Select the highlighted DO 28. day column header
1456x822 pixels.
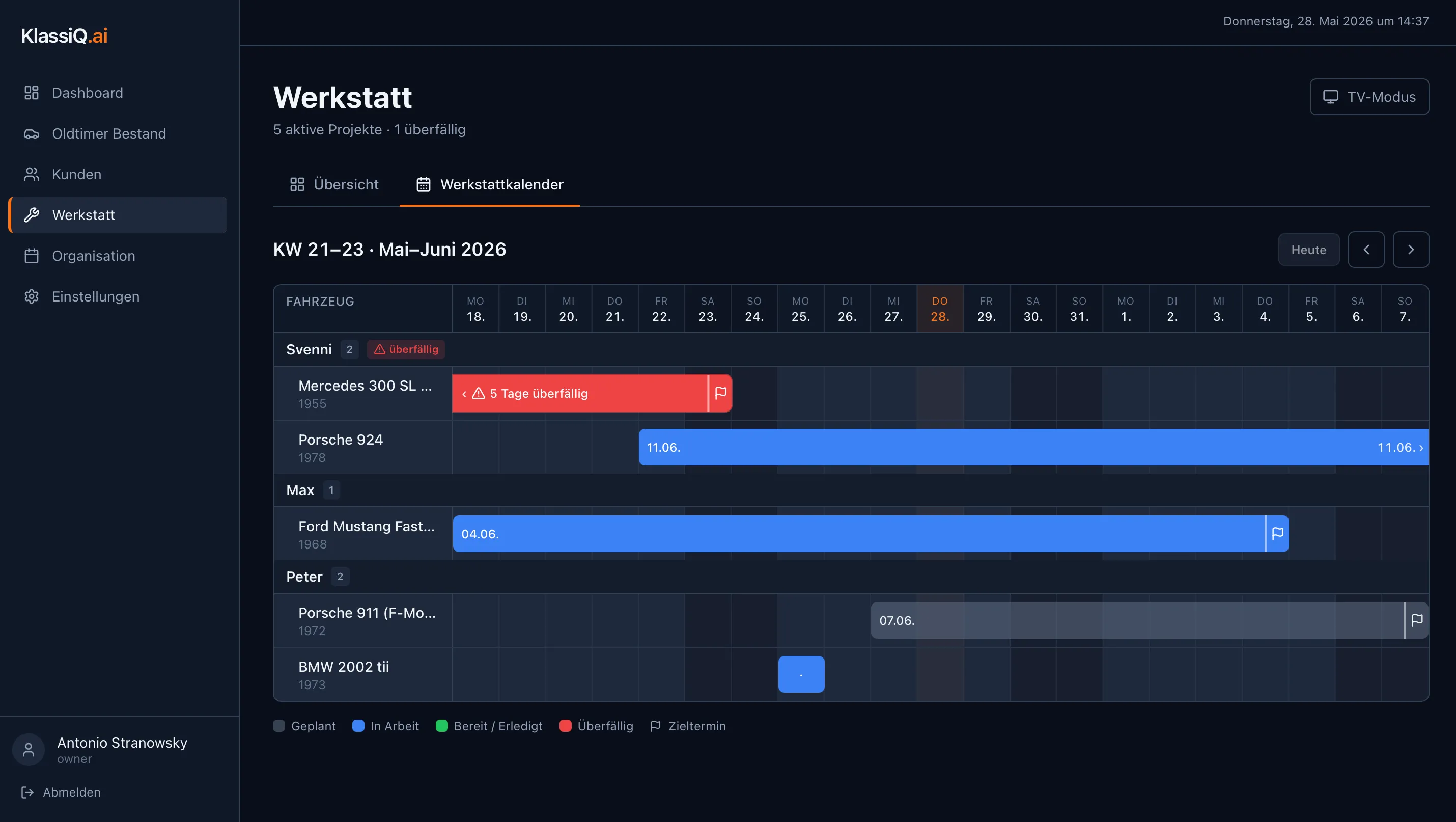pos(940,309)
